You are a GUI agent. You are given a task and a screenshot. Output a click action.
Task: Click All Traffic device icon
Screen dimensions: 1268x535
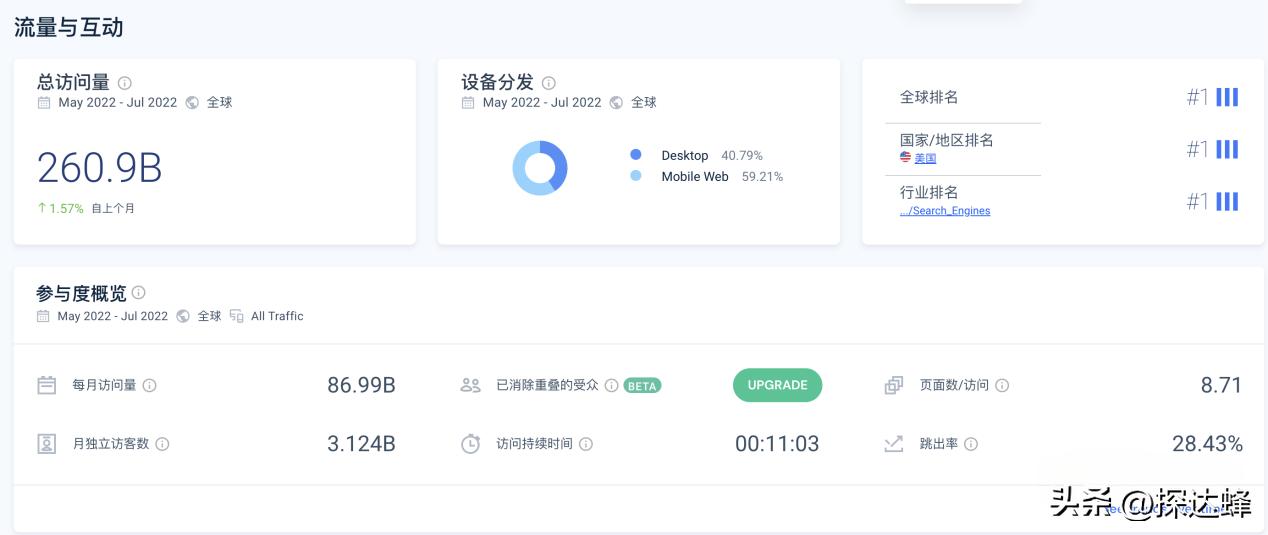[x=237, y=316]
